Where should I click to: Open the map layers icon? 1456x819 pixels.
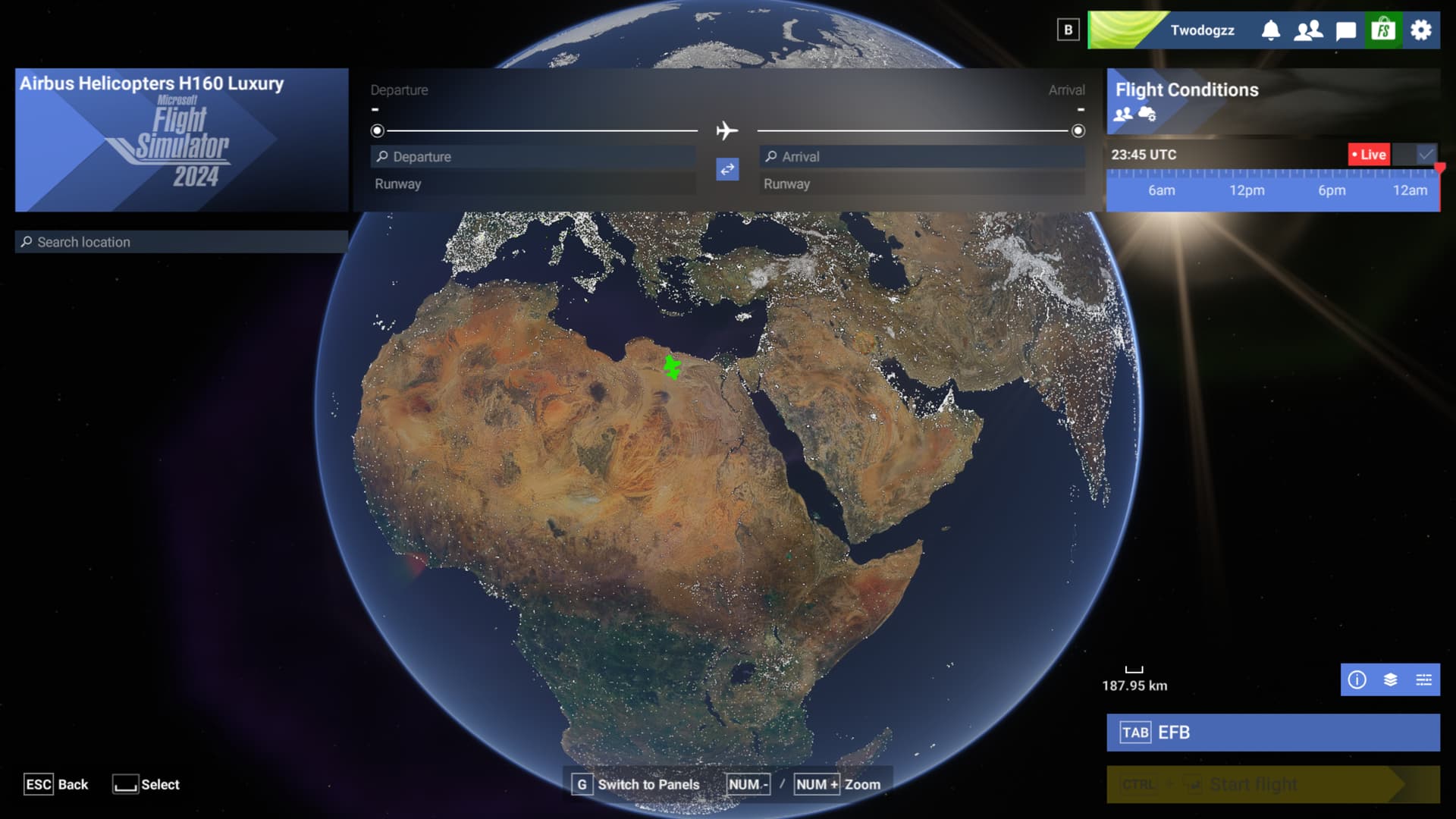(1390, 679)
